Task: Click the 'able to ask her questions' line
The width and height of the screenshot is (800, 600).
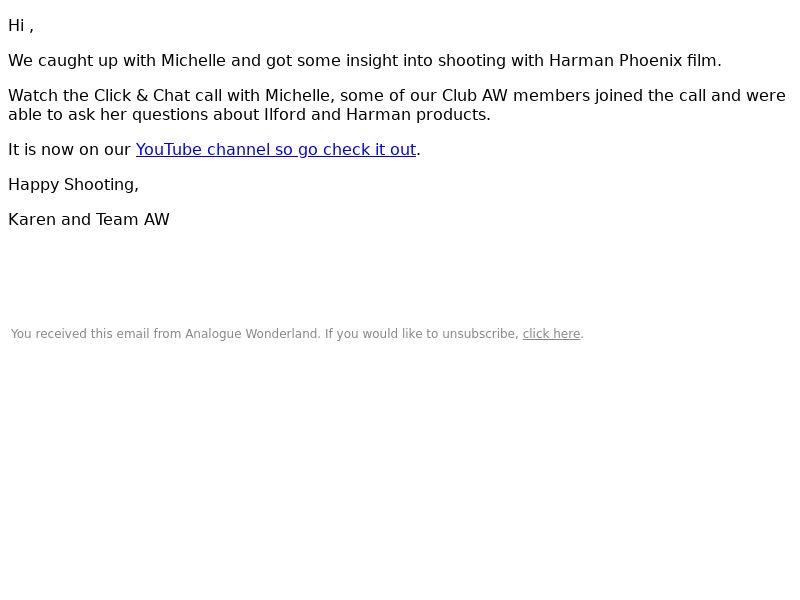Action: 249,115
